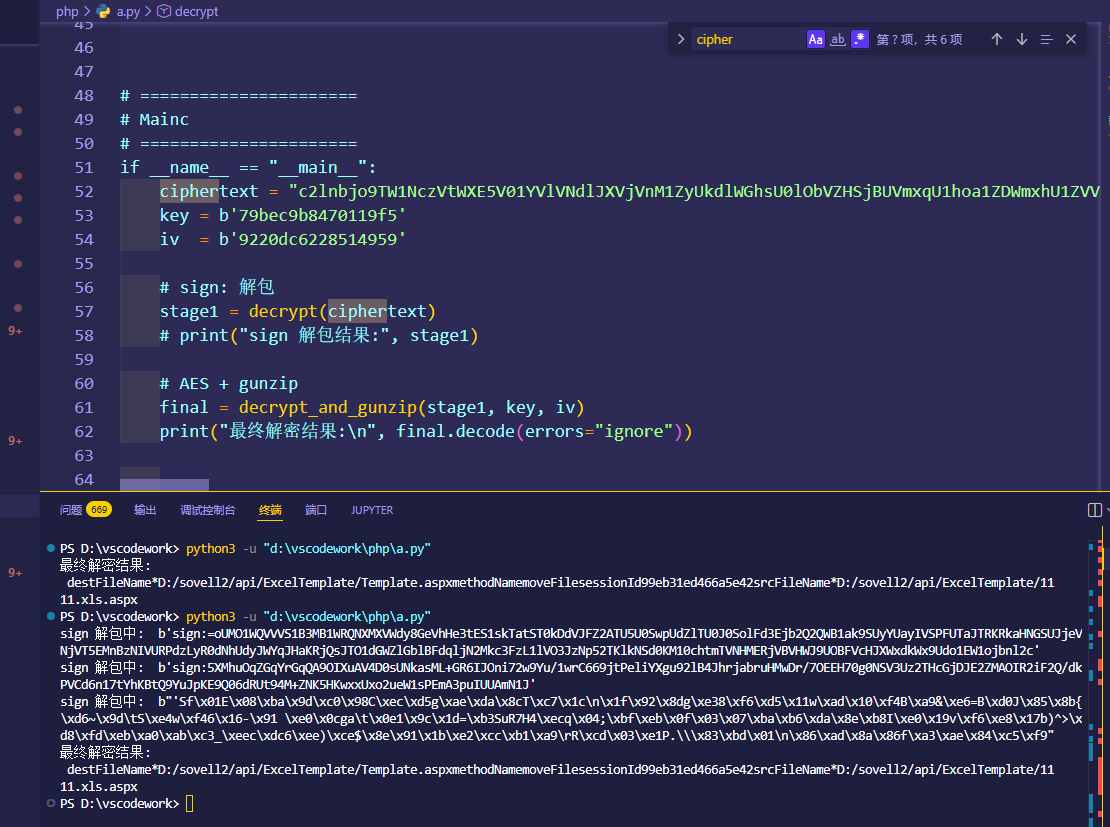Toggle regular expression search option

[860, 39]
